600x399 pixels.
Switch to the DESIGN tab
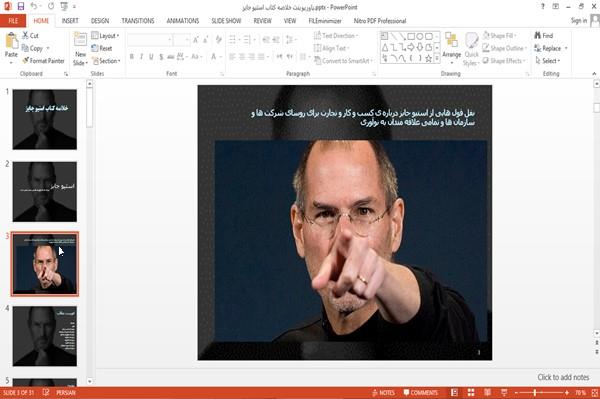tap(100, 21)
